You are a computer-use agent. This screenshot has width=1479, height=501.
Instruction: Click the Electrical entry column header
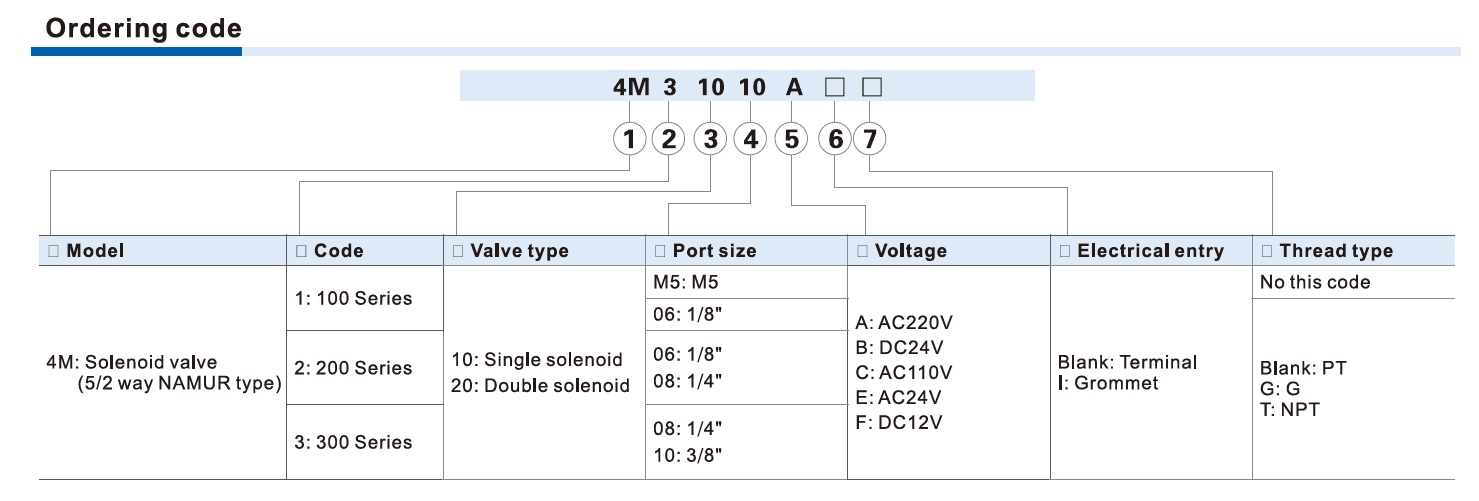1150,251
